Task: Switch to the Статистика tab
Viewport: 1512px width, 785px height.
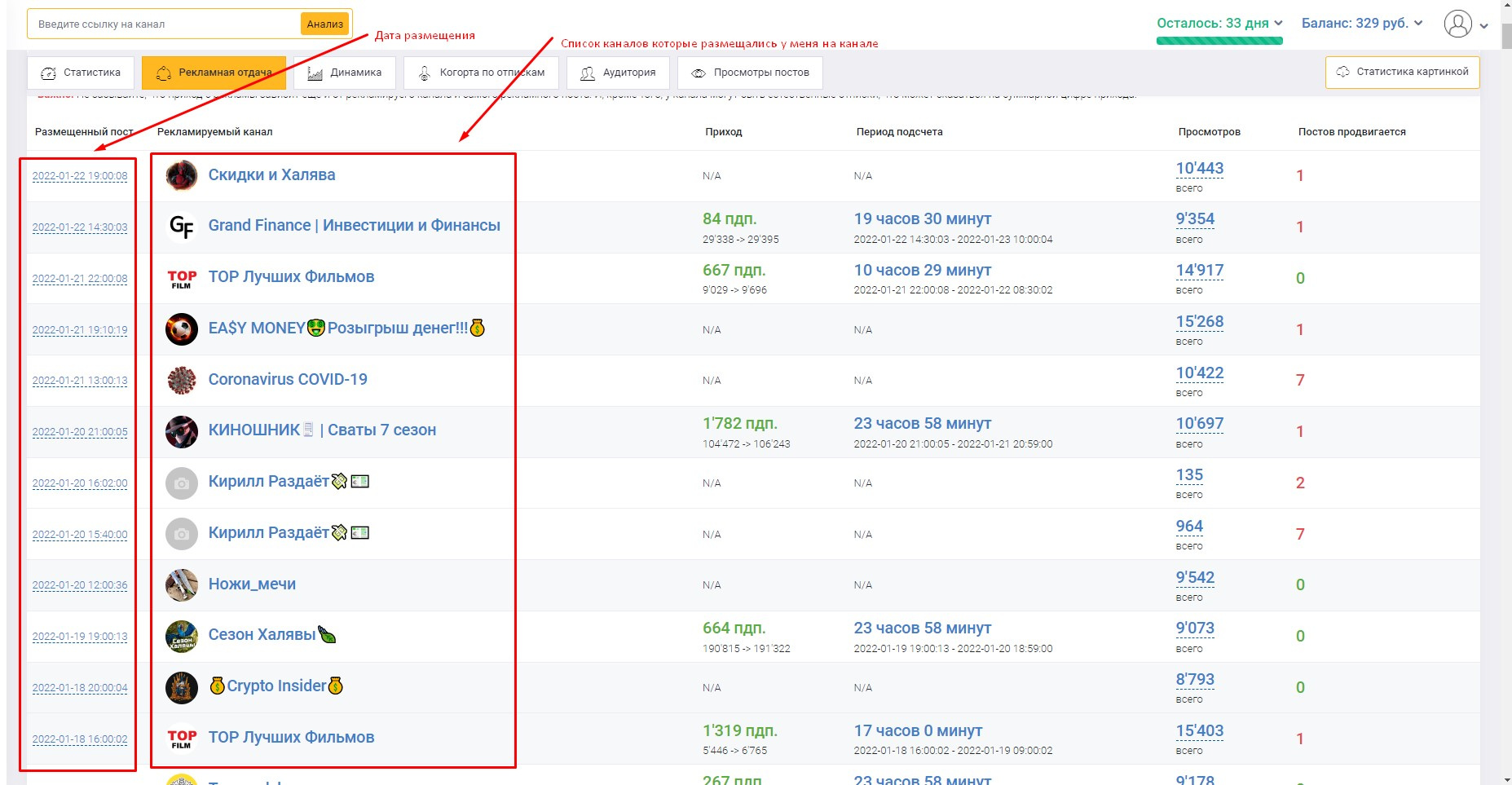Action: pos(81,73)
